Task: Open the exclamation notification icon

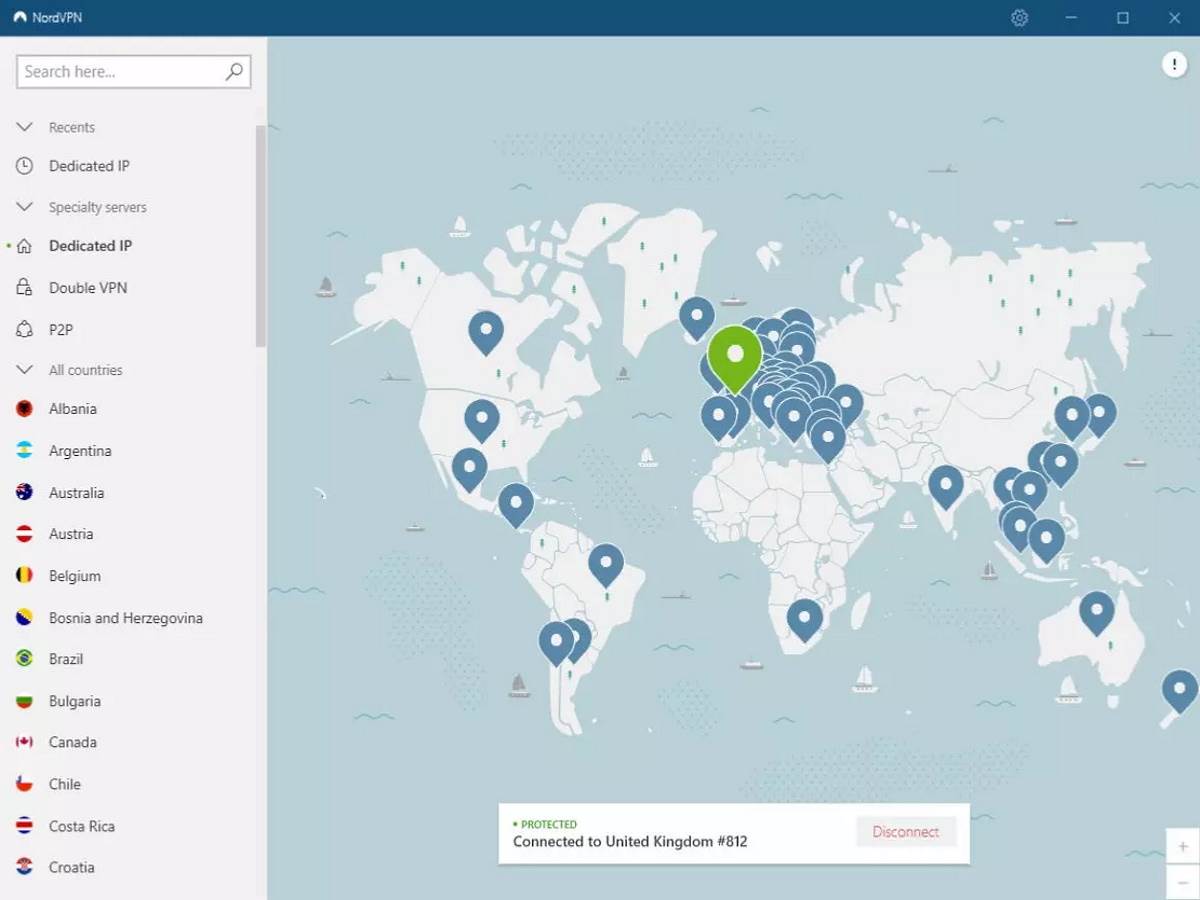Action: [x=1175, y=64]
